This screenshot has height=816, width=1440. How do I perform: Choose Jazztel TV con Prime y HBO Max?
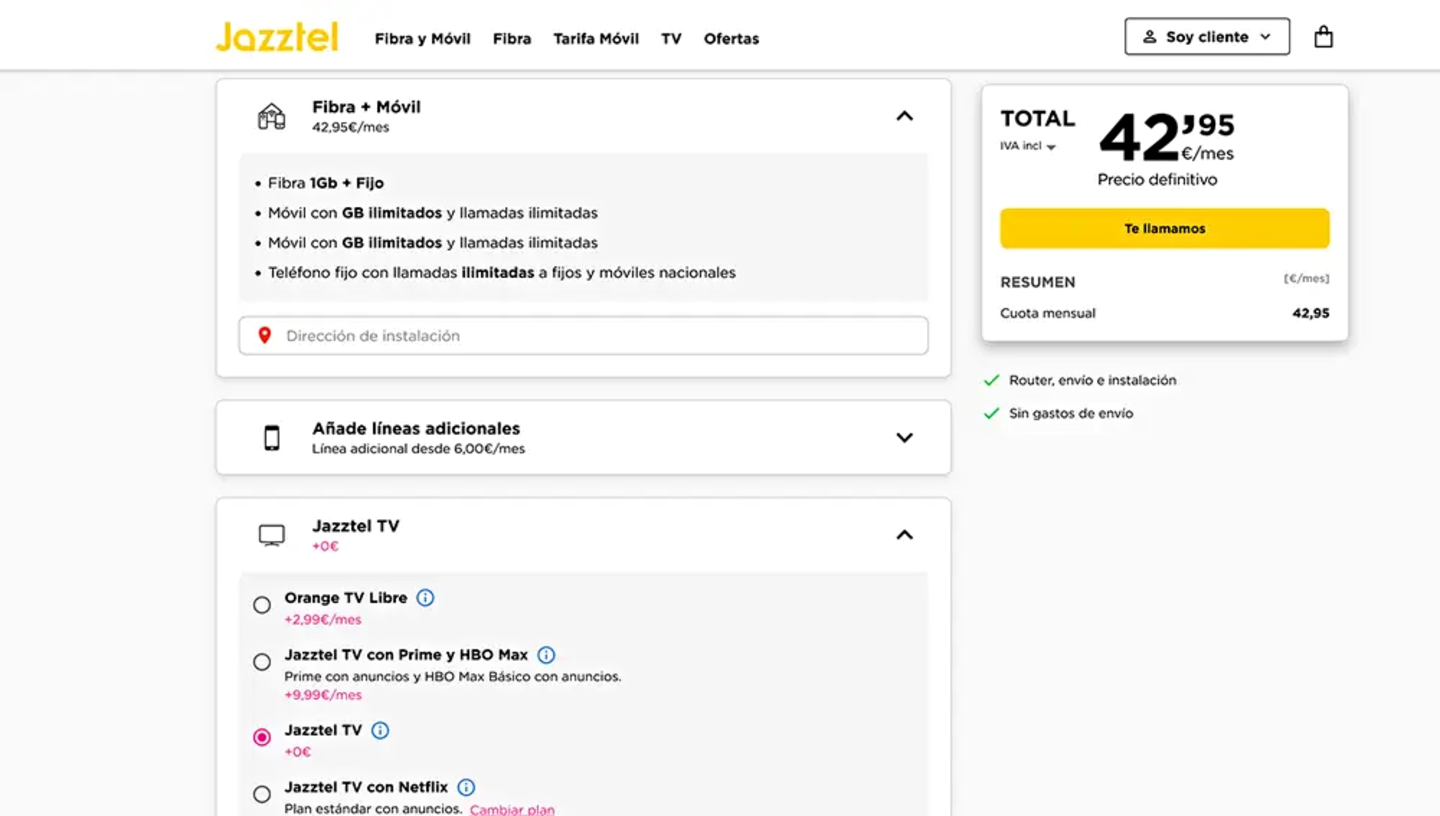(262, 662)
